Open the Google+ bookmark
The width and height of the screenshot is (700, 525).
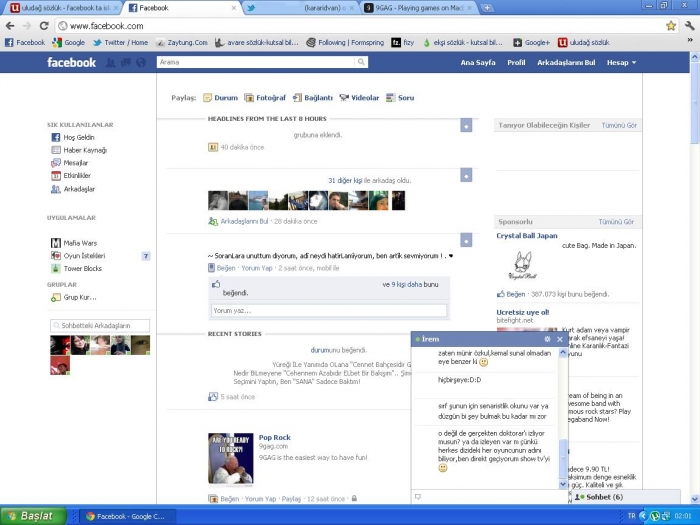pos(531,42)
